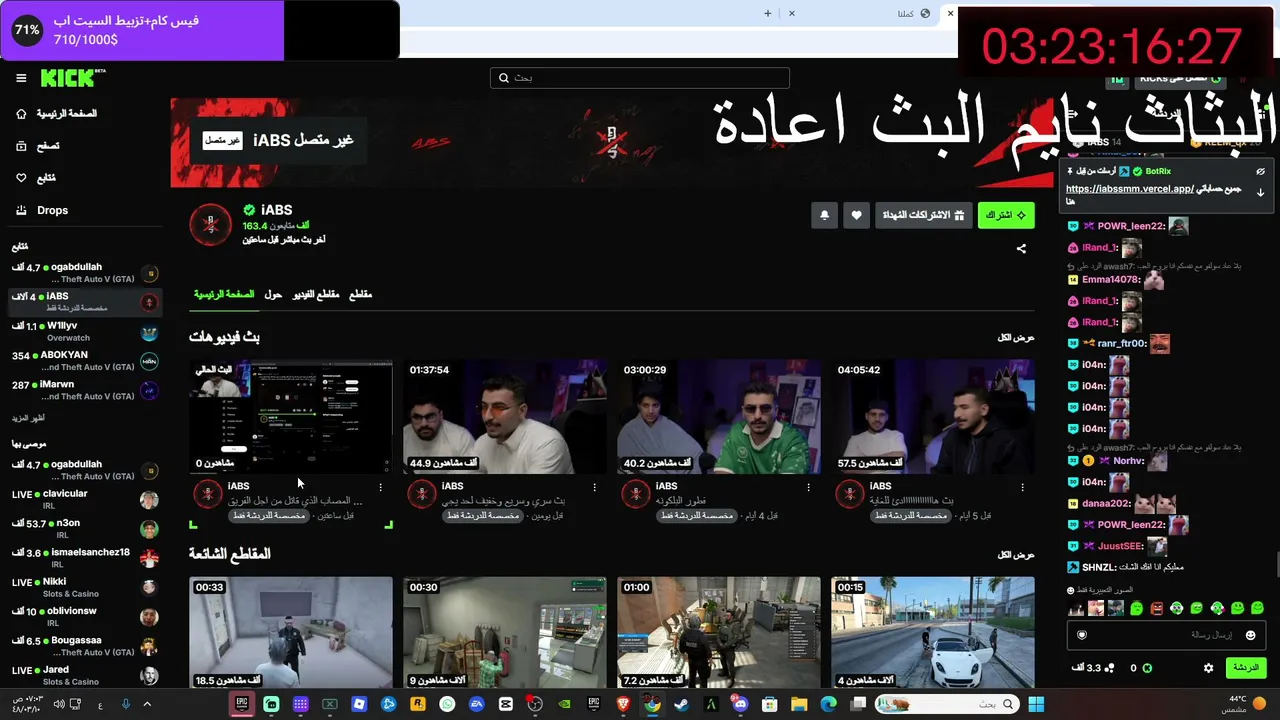Viewport: 1280px width, 720px height.
Task: Follow the channel with the heart button
Action: coord(856,215)
